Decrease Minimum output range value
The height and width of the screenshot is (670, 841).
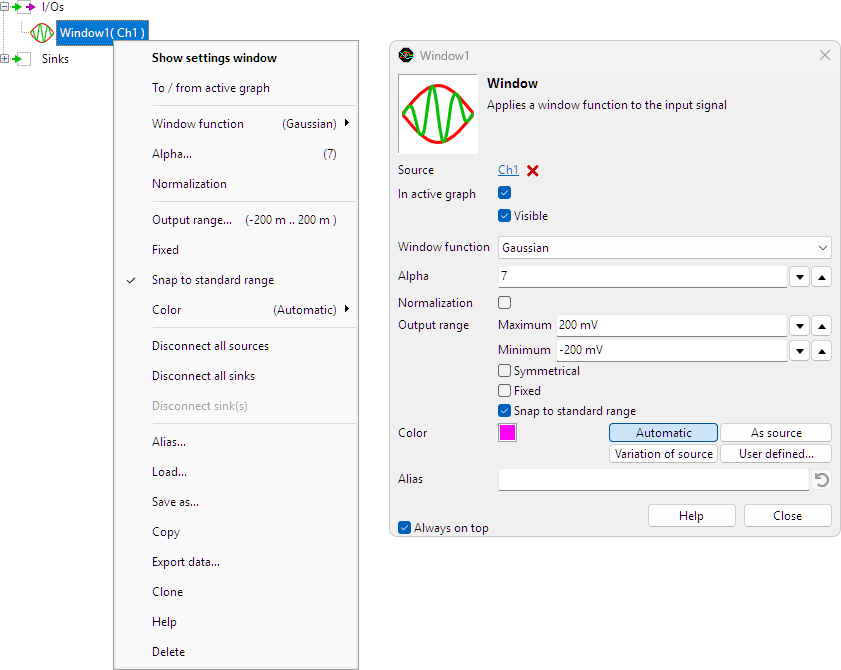click(x=799, y=351)
